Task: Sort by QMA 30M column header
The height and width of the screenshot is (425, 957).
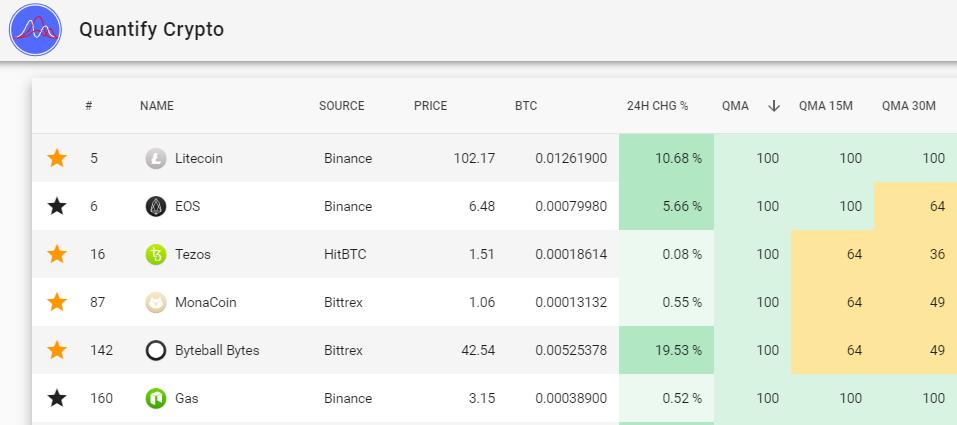Action: pos(908,106)
